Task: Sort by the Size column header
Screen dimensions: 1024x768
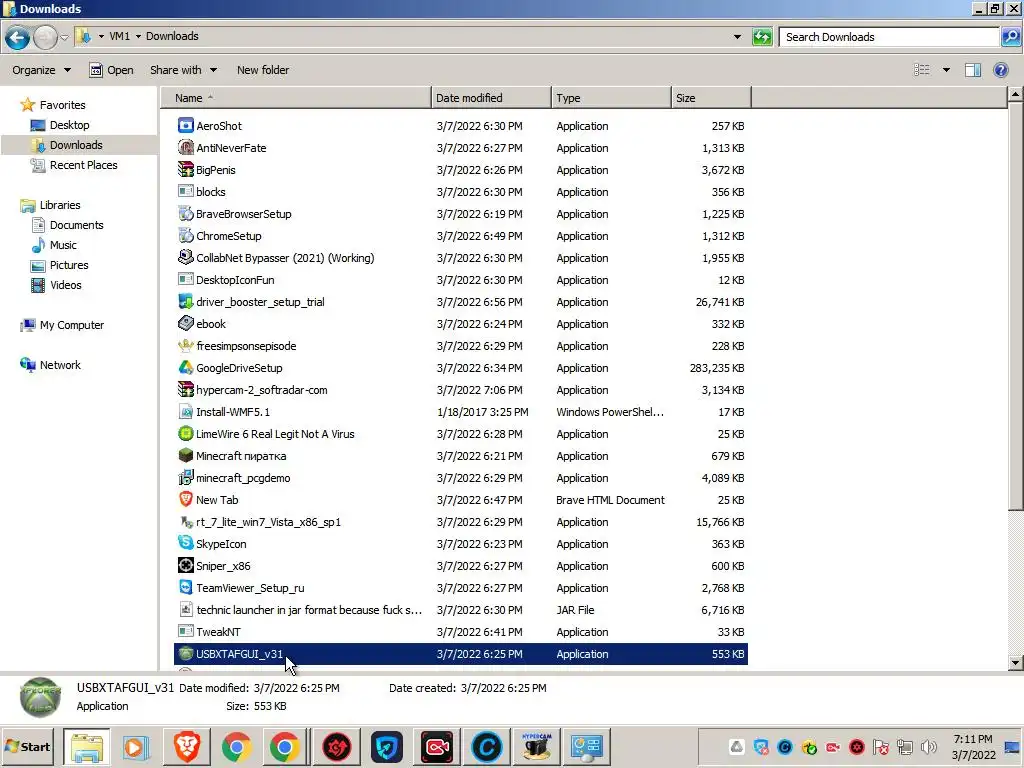Action: tap(711, 98)
